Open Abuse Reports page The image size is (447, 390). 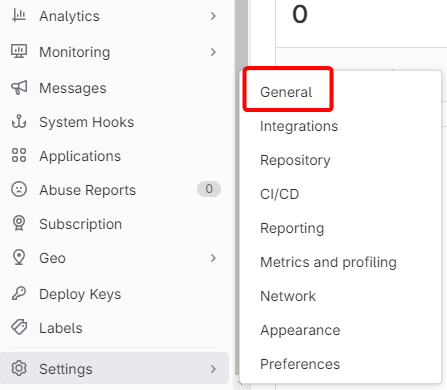click(x=88, y=190)
